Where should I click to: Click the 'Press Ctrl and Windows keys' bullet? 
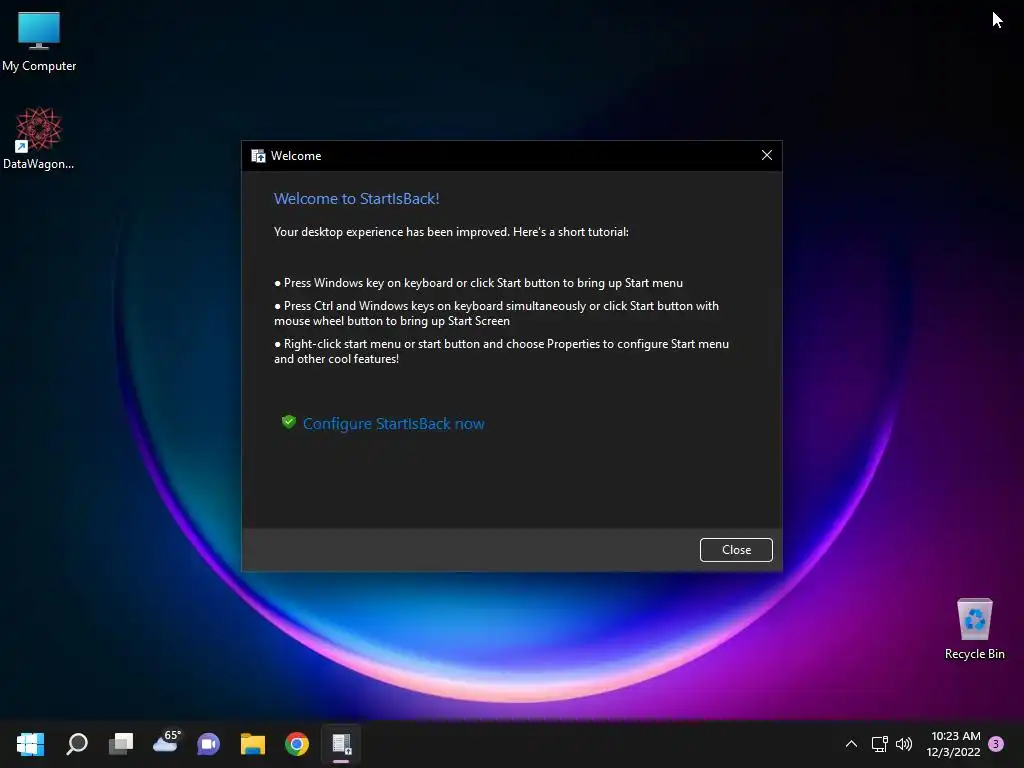[496, 313]
